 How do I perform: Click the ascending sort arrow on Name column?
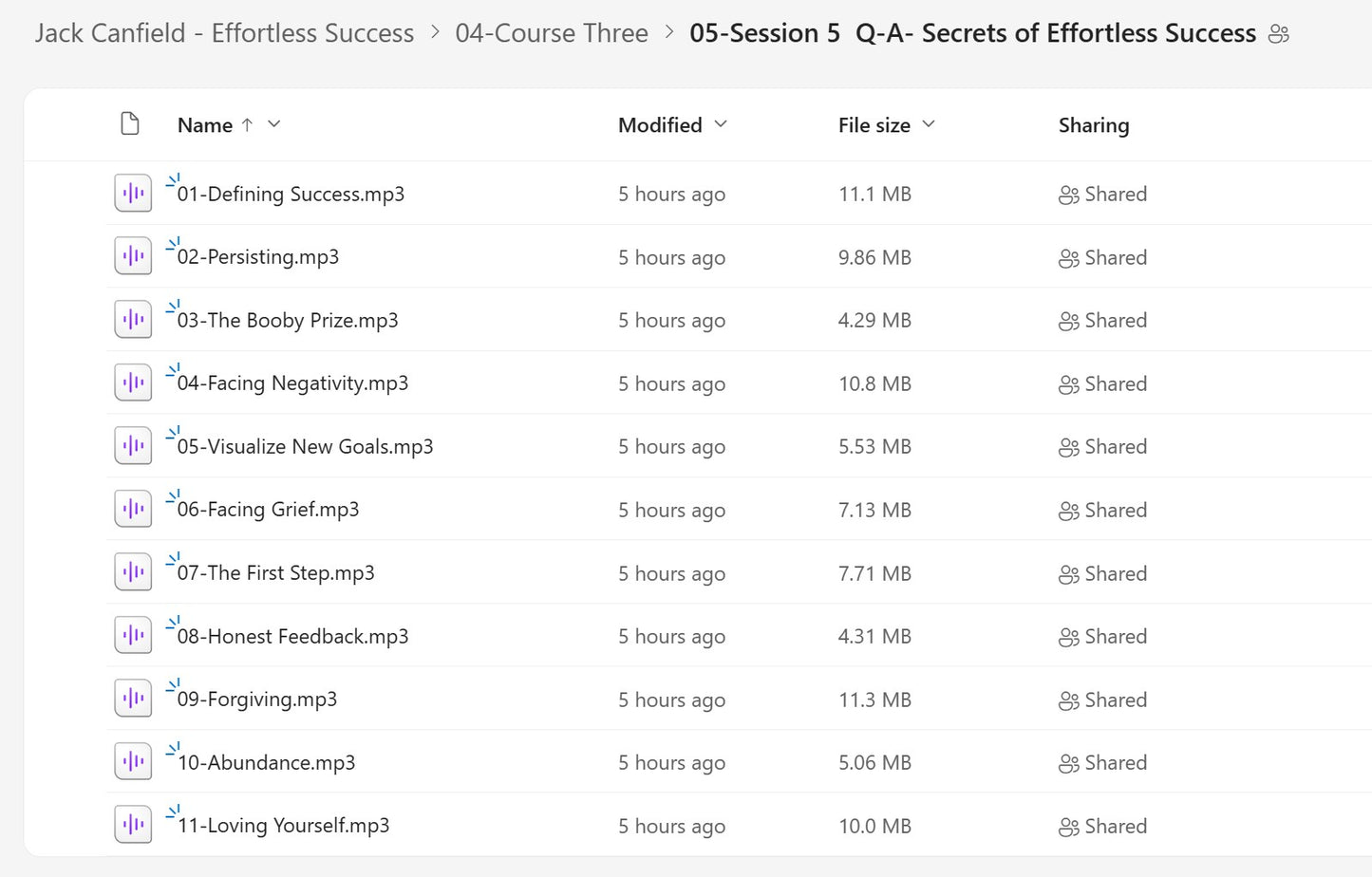coord(247,124)
